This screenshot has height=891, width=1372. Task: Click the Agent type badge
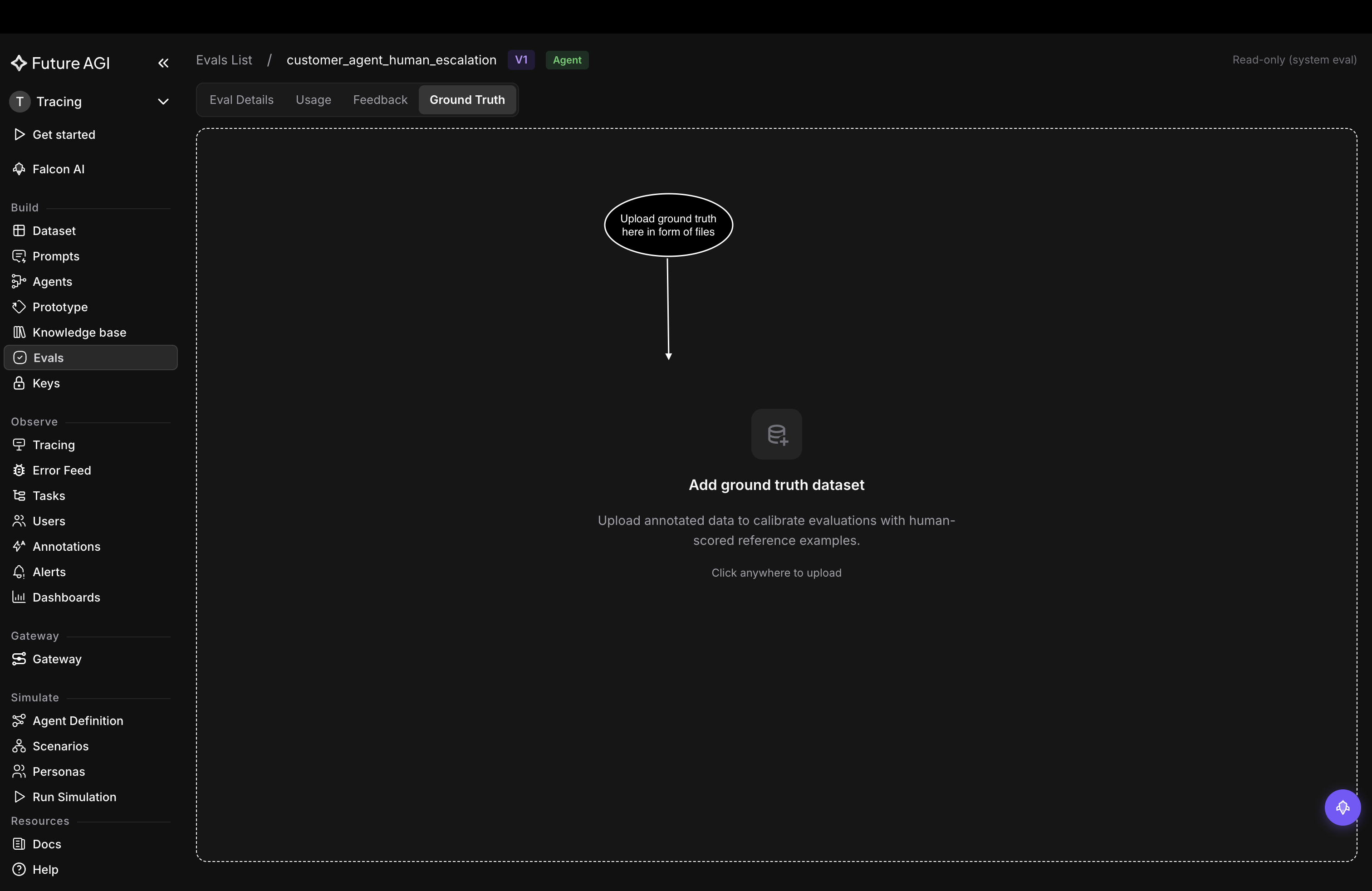click(567, 60)
